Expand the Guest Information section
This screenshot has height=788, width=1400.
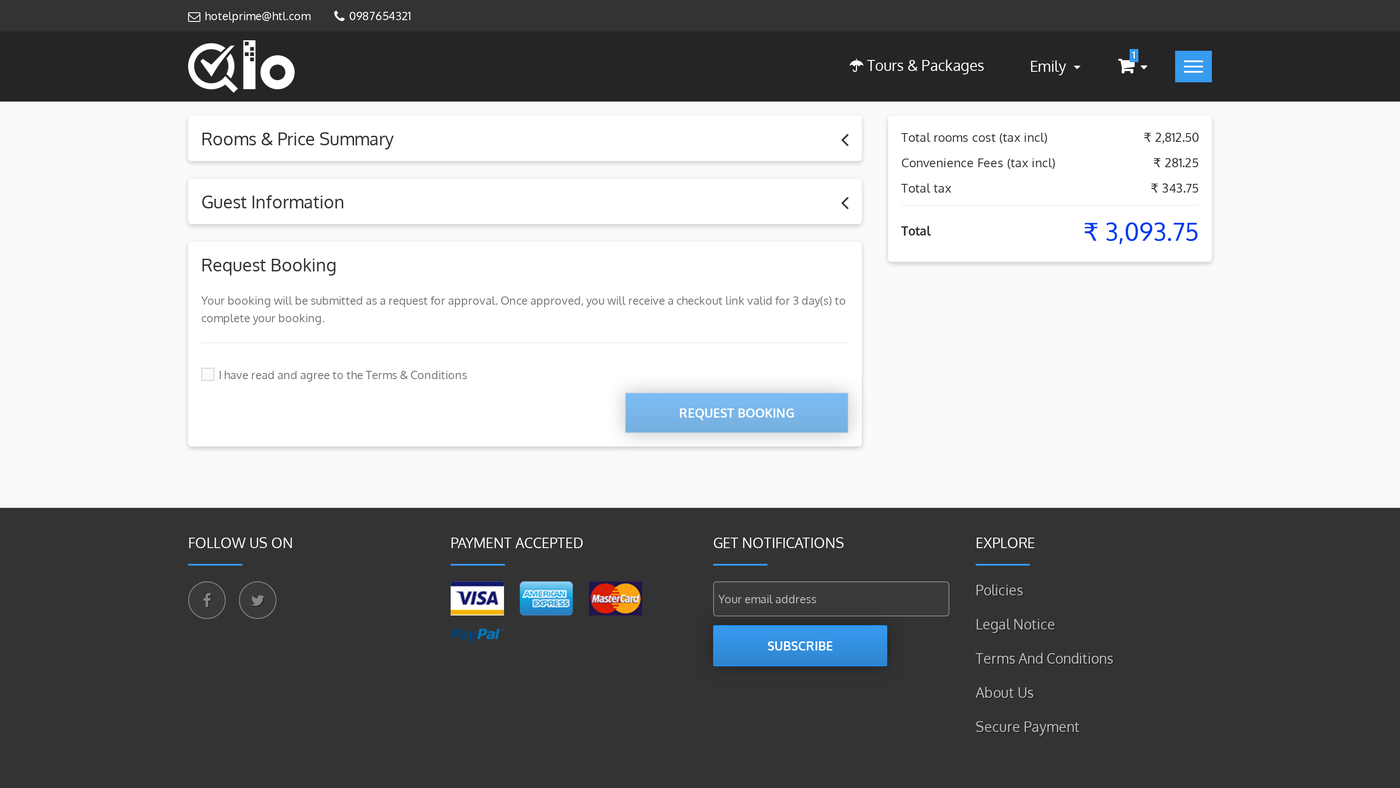tap(525, 202)
